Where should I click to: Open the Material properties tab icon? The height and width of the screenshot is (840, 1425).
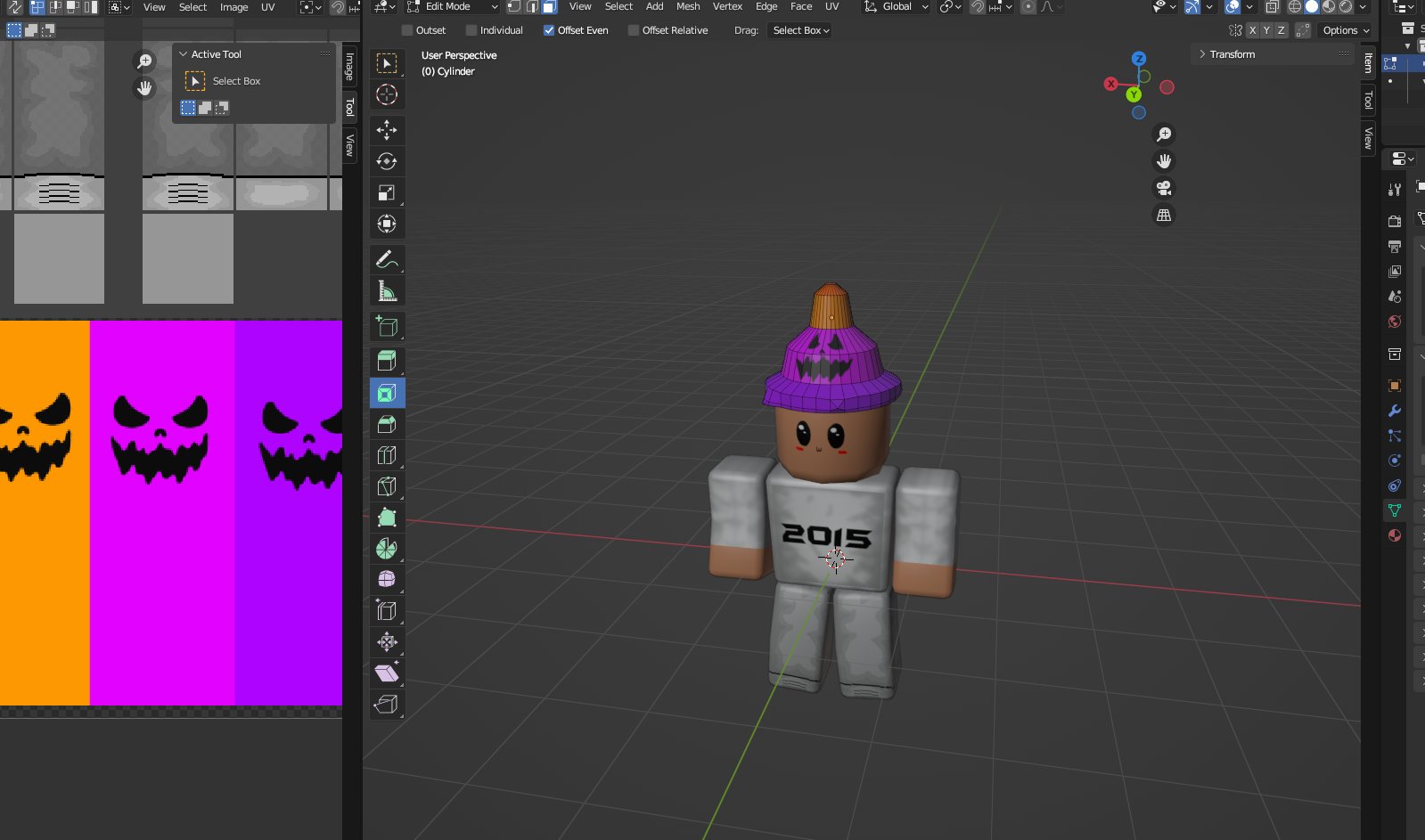(1395, 535)
